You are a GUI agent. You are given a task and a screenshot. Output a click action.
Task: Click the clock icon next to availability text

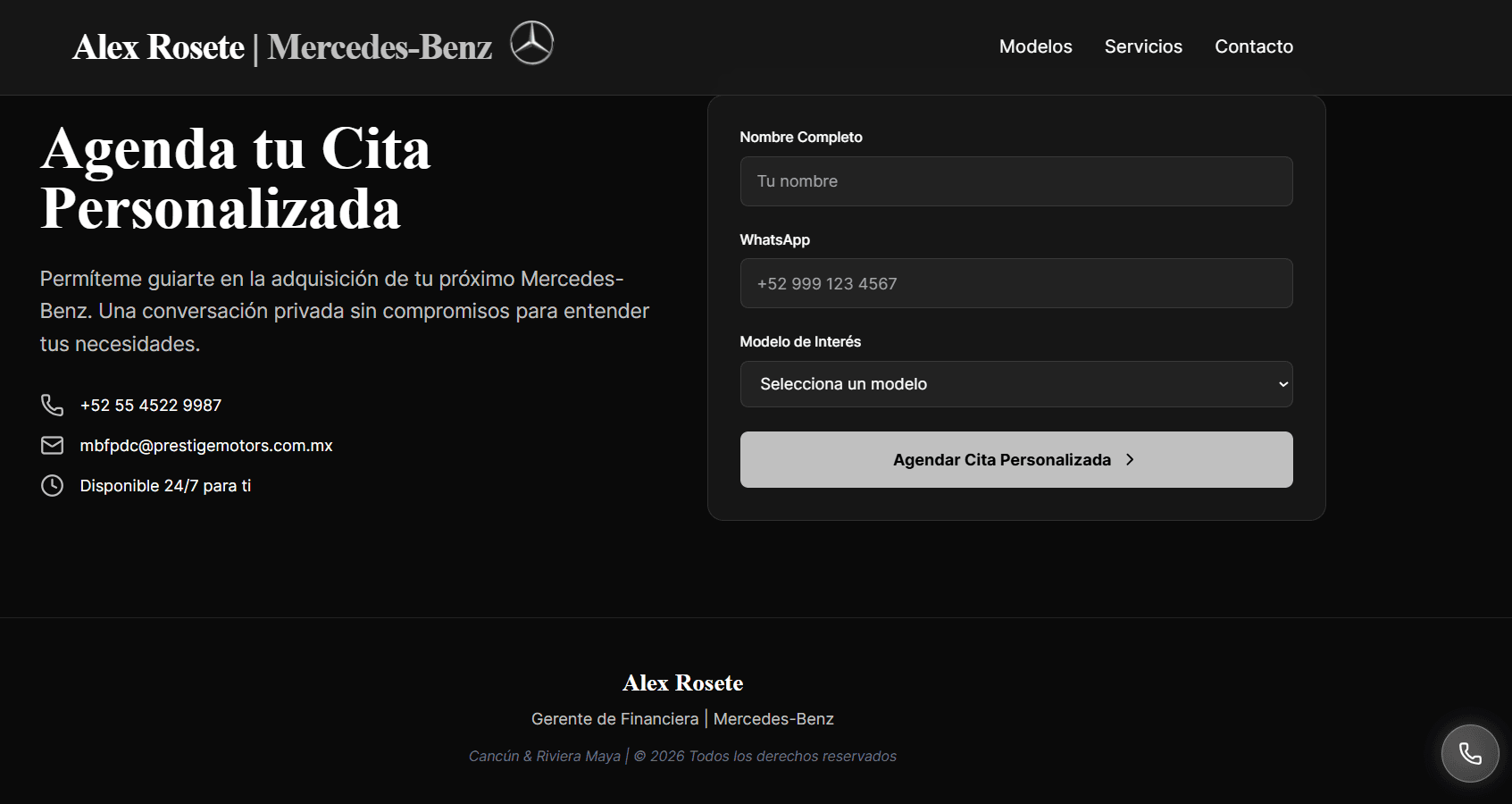pos(52,485)
